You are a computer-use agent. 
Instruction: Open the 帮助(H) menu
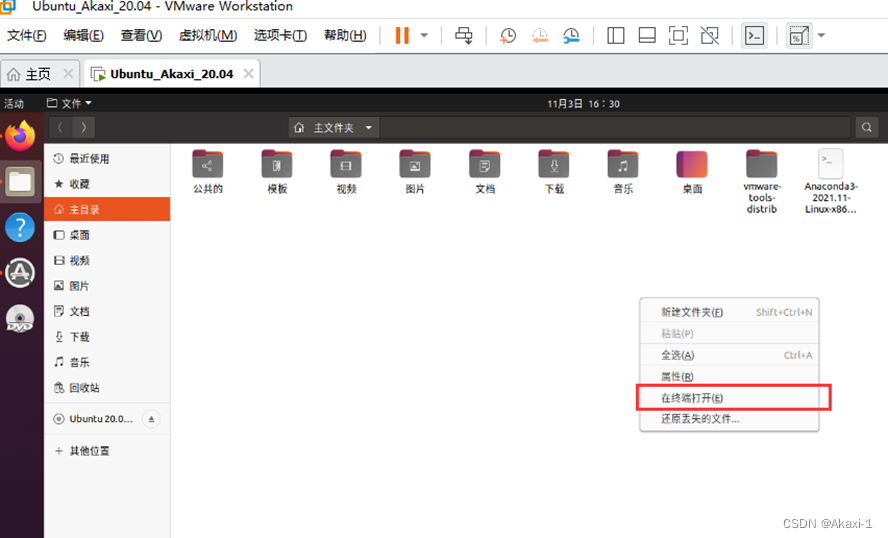[x=345, y=35]
